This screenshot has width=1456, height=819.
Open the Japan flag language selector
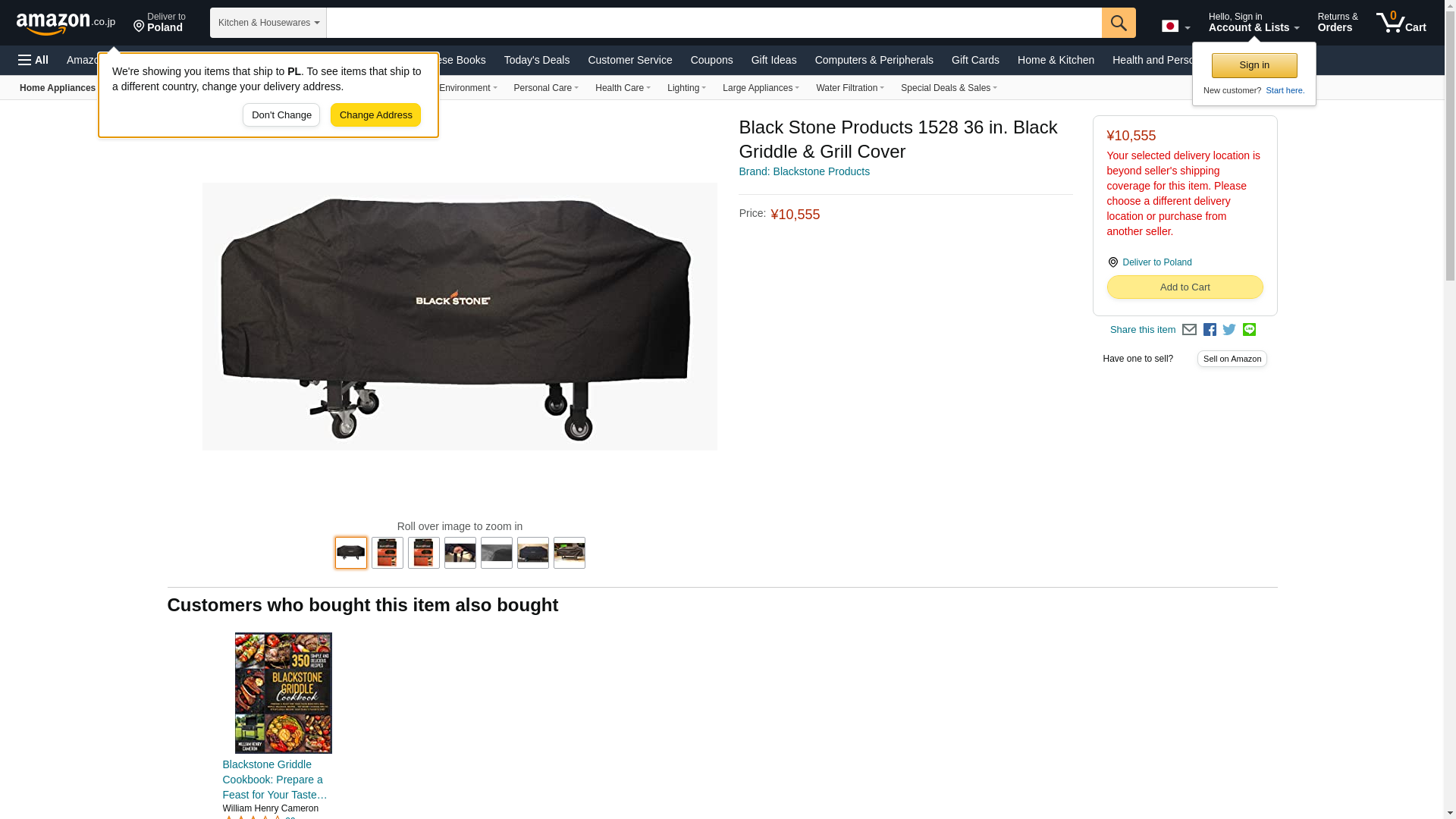click(x=1175, y=26)
